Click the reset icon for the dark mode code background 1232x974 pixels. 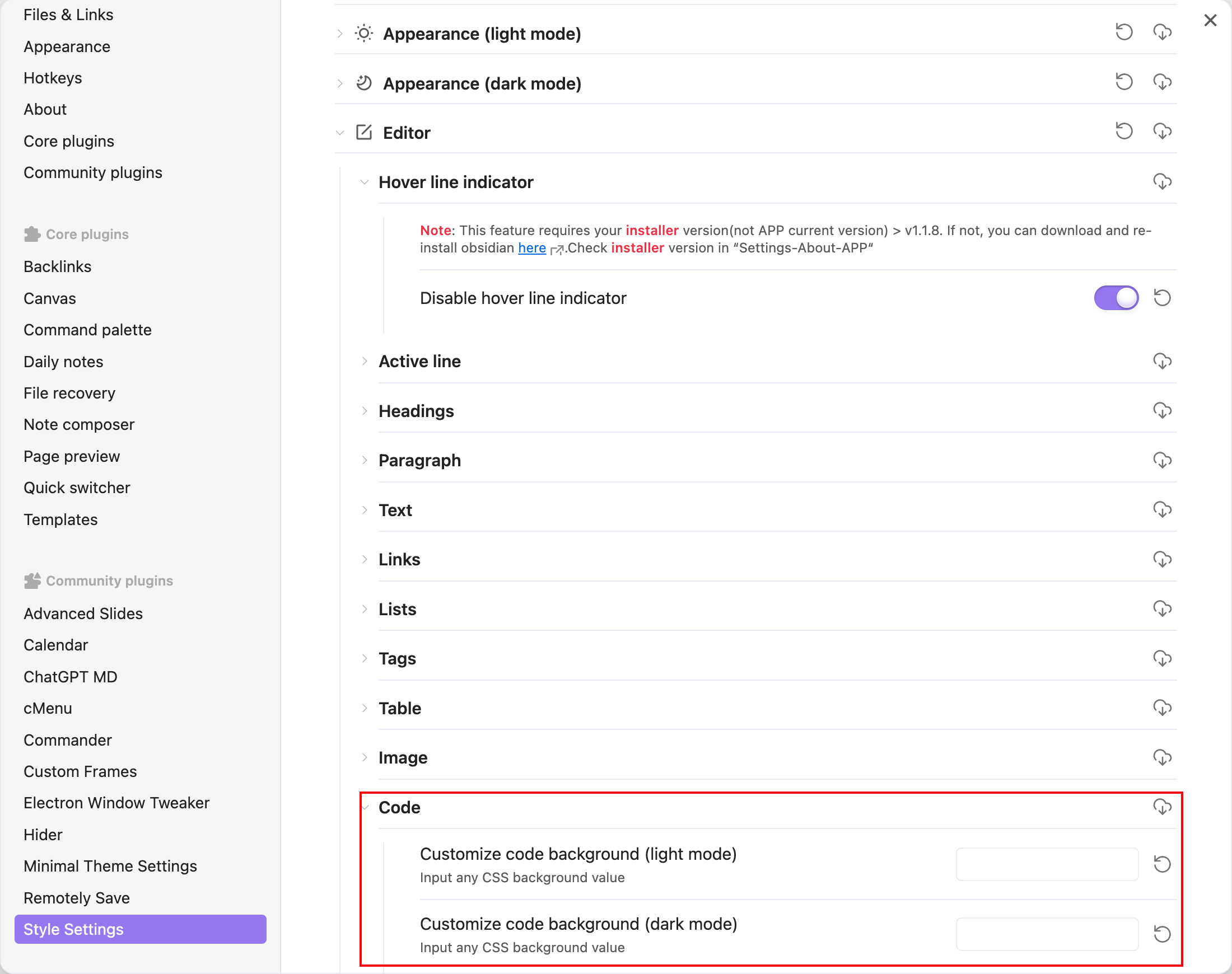point(1163,934)
